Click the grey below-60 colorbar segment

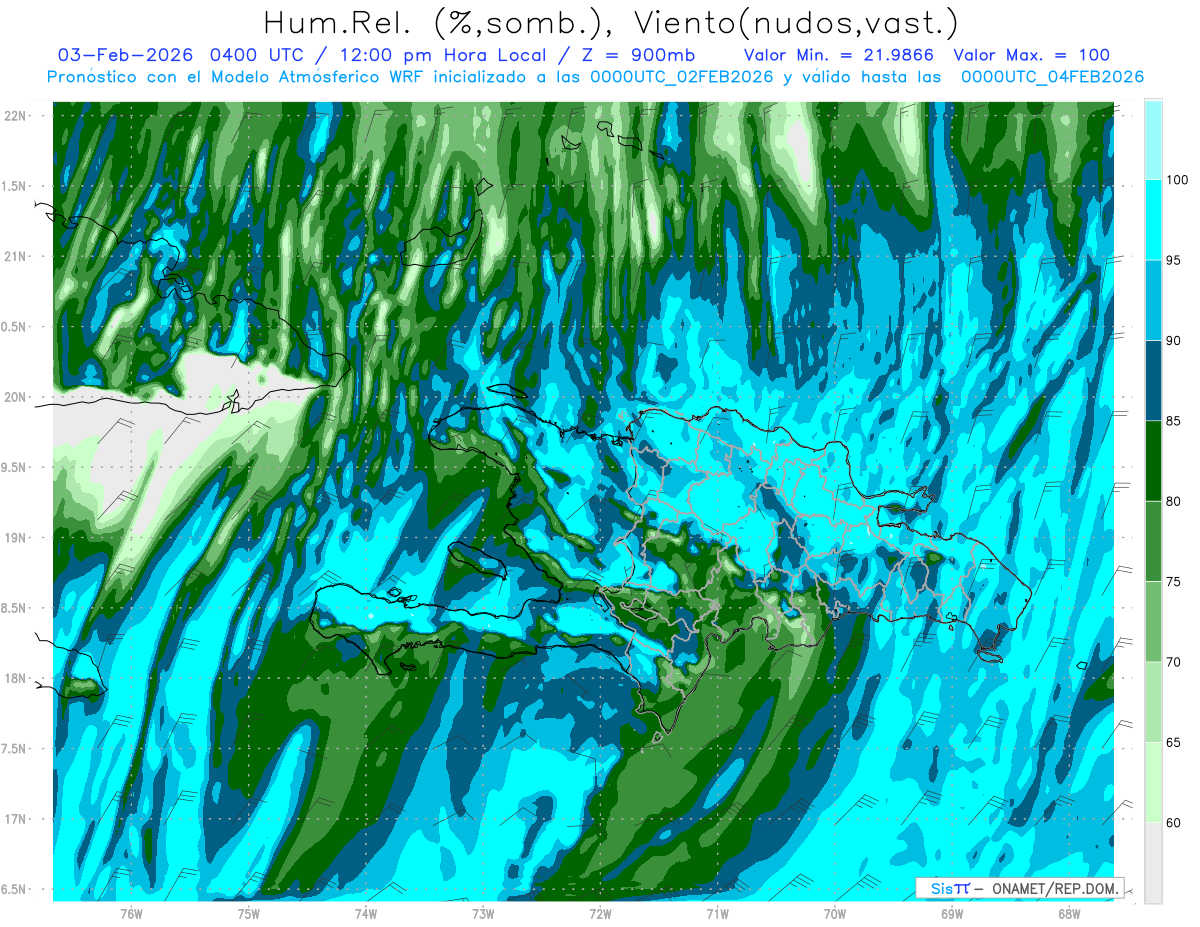(1153, 863)
